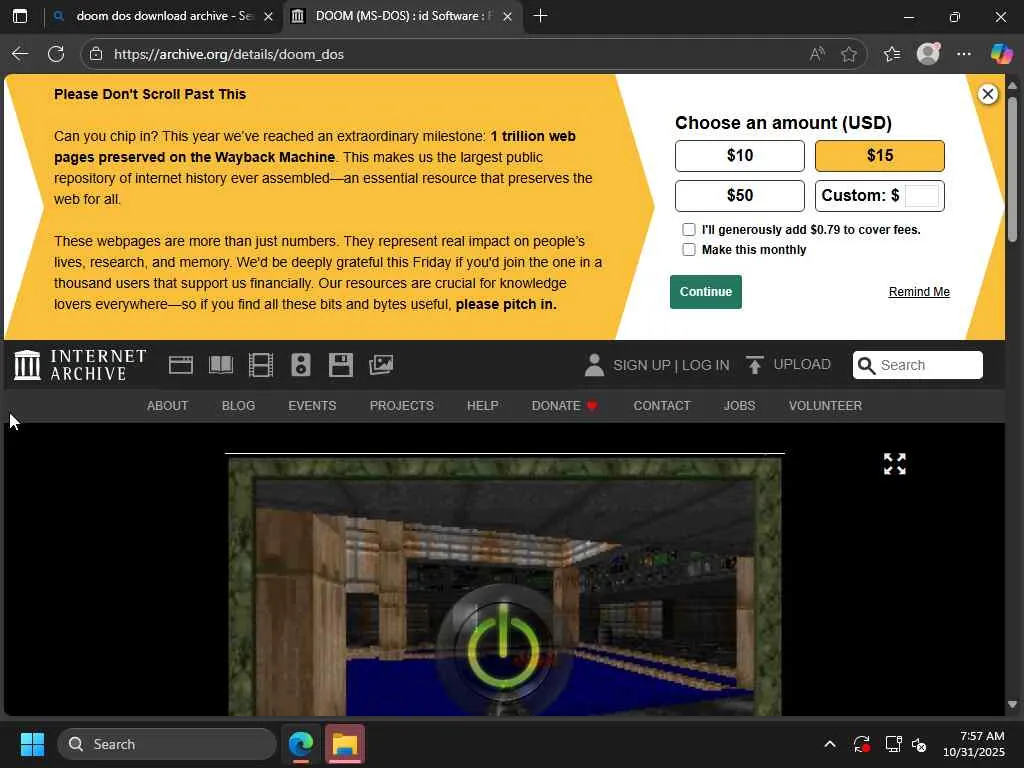The height and width of the screenshot is (768, 1024).
Task: Open the Texts book icon
Action: pyautogui.click(x=221, y=364)
